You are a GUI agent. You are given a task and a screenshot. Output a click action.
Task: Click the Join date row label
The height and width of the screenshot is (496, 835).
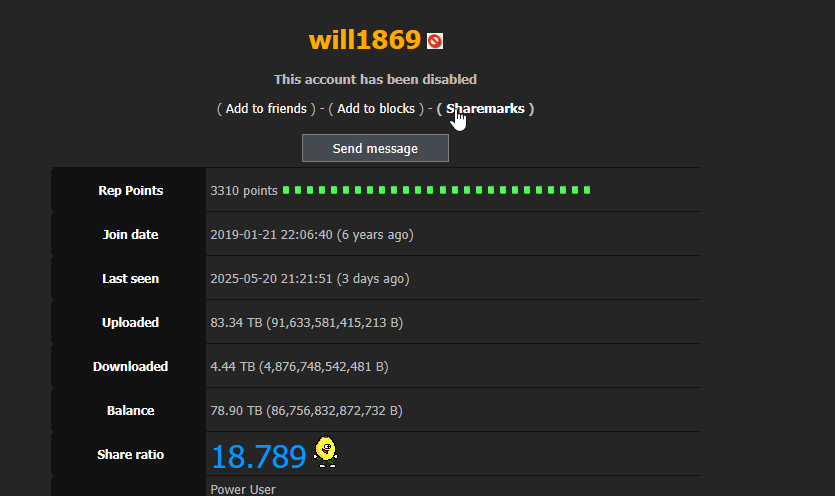click(130, 234)
